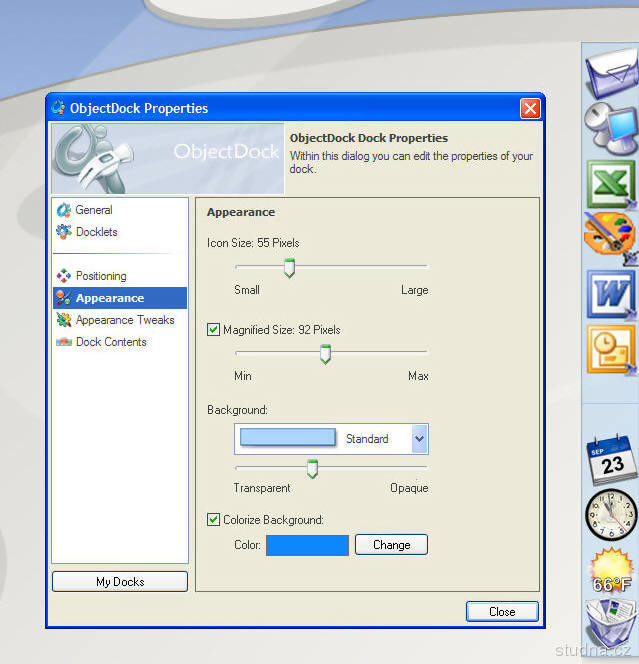
Task: Click the background transparency slider thumb
Action: point(313,469)
